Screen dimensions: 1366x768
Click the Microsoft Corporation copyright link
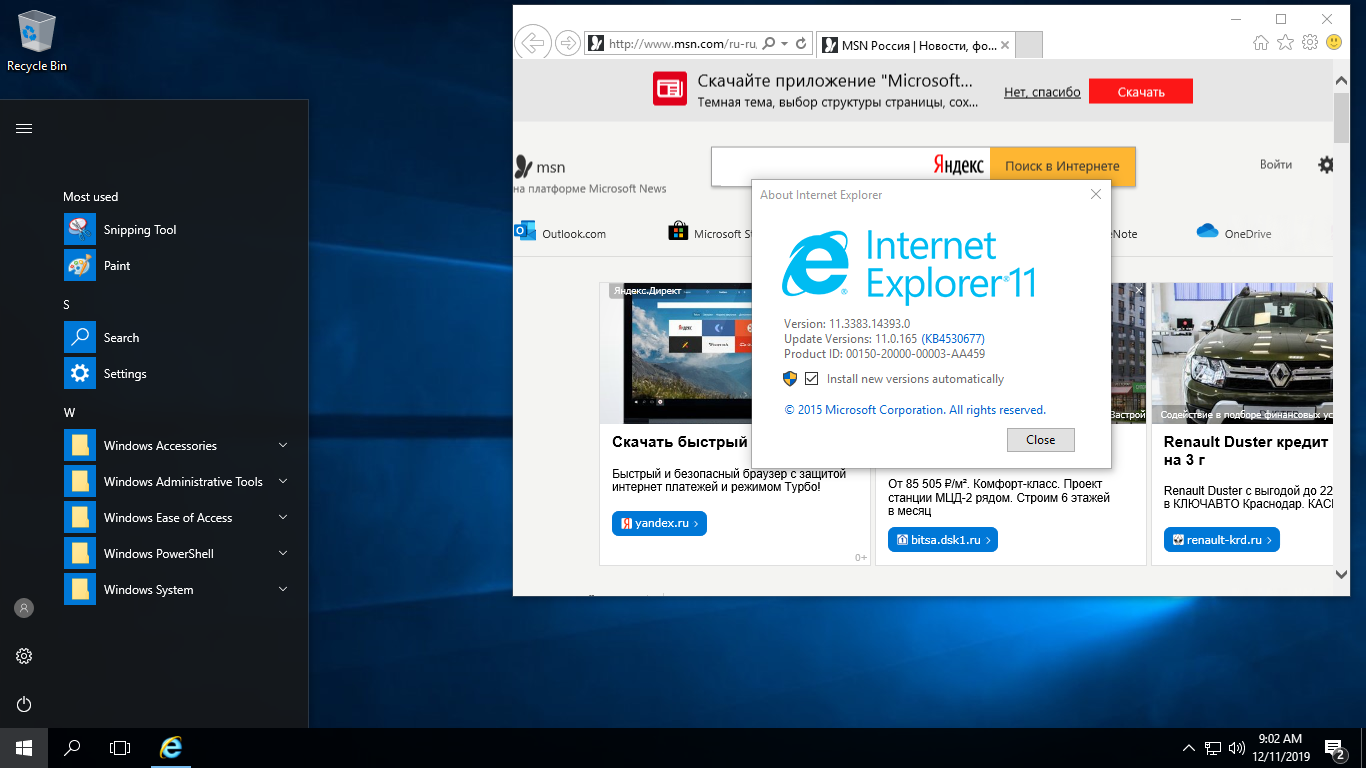pyautogui.click(x=915, y=410)
